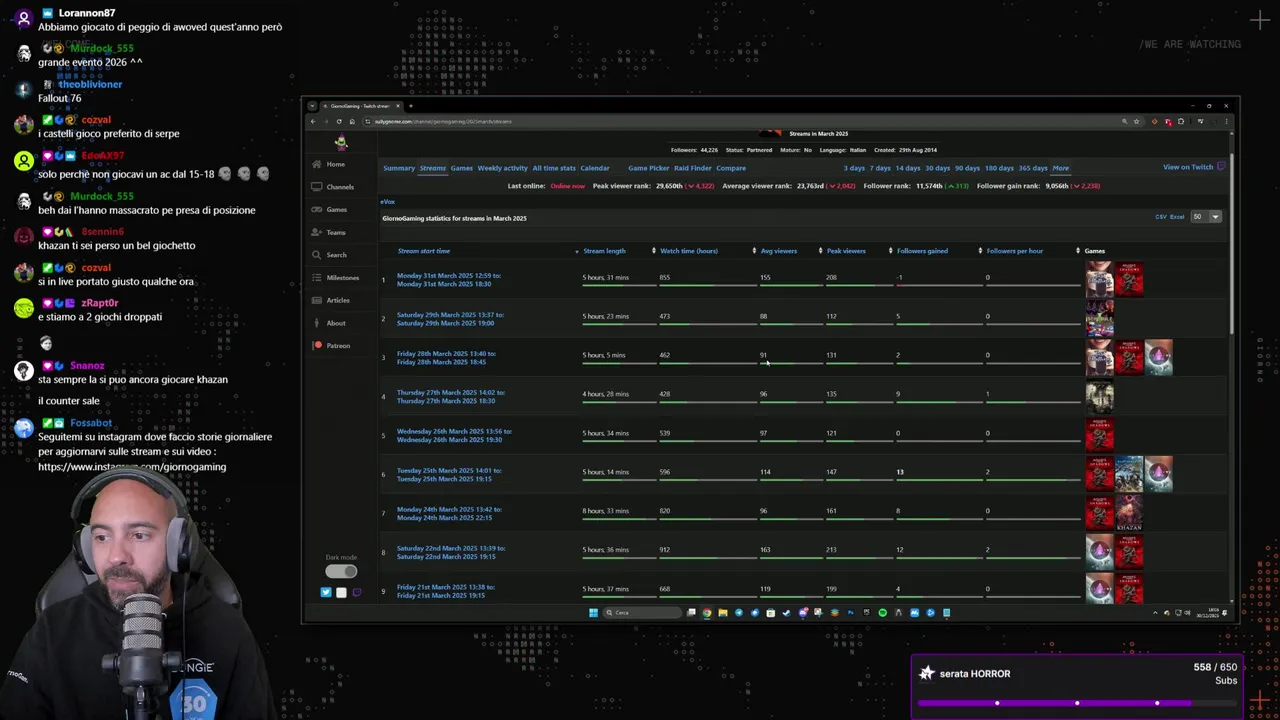Sort by Followers per hour column
This screenshot has height=720, width=1280.
pos(1015,251)
